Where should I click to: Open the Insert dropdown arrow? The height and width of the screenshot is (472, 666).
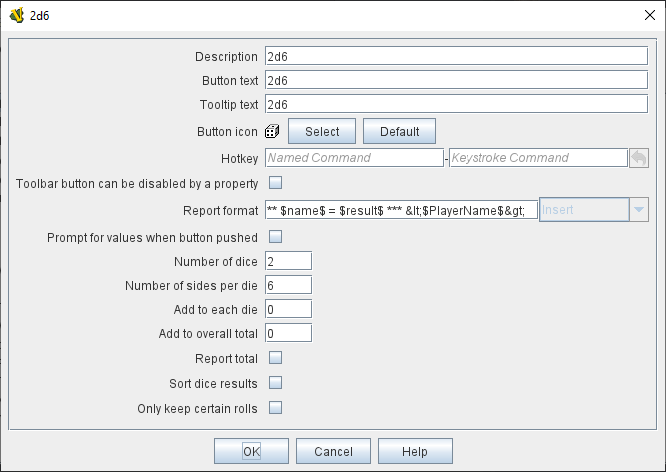(x=637, y=209)
